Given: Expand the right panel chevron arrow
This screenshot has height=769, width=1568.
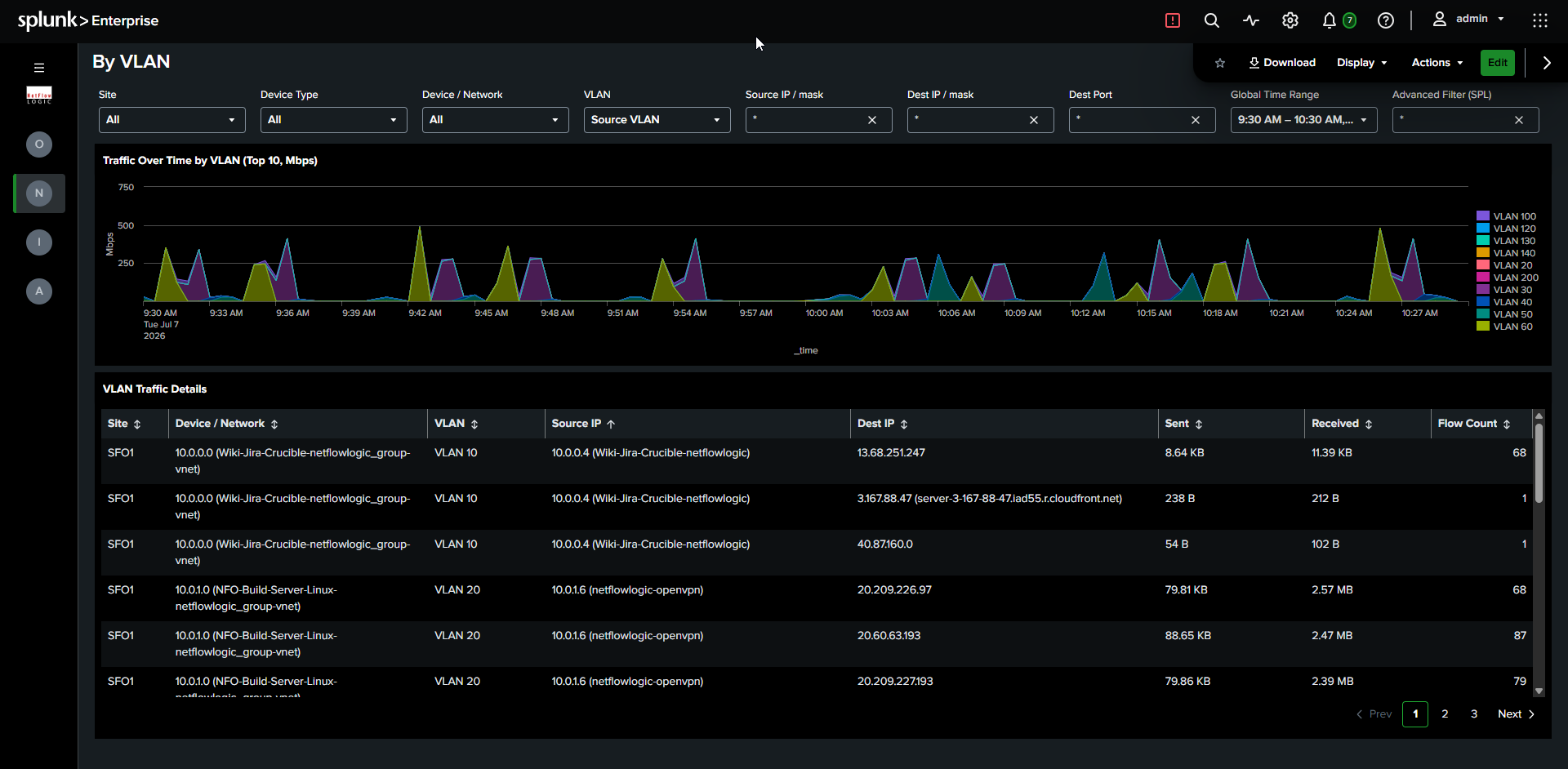Looking at the screenshot, I should coord(1547,63).
